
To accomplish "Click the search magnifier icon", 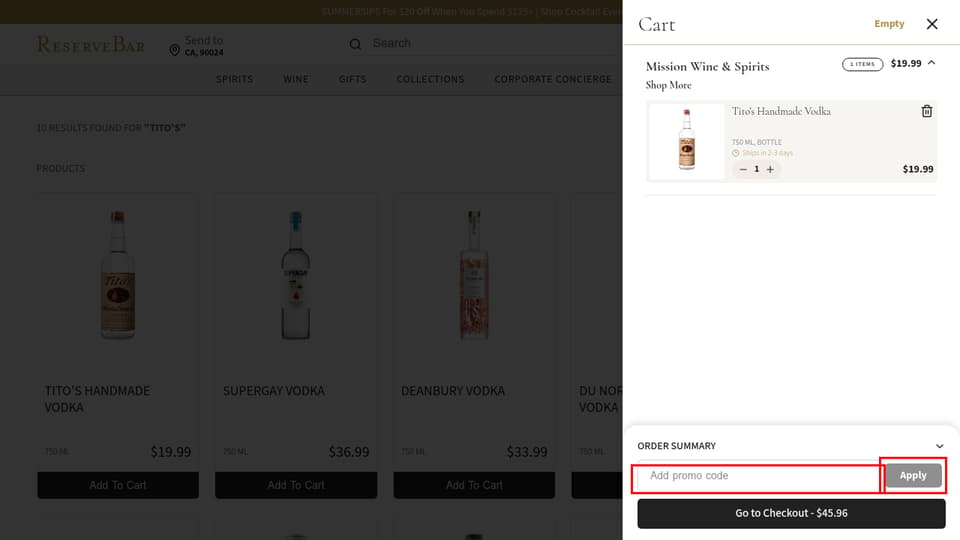I will pyautogui.click(x=355, y=44).
